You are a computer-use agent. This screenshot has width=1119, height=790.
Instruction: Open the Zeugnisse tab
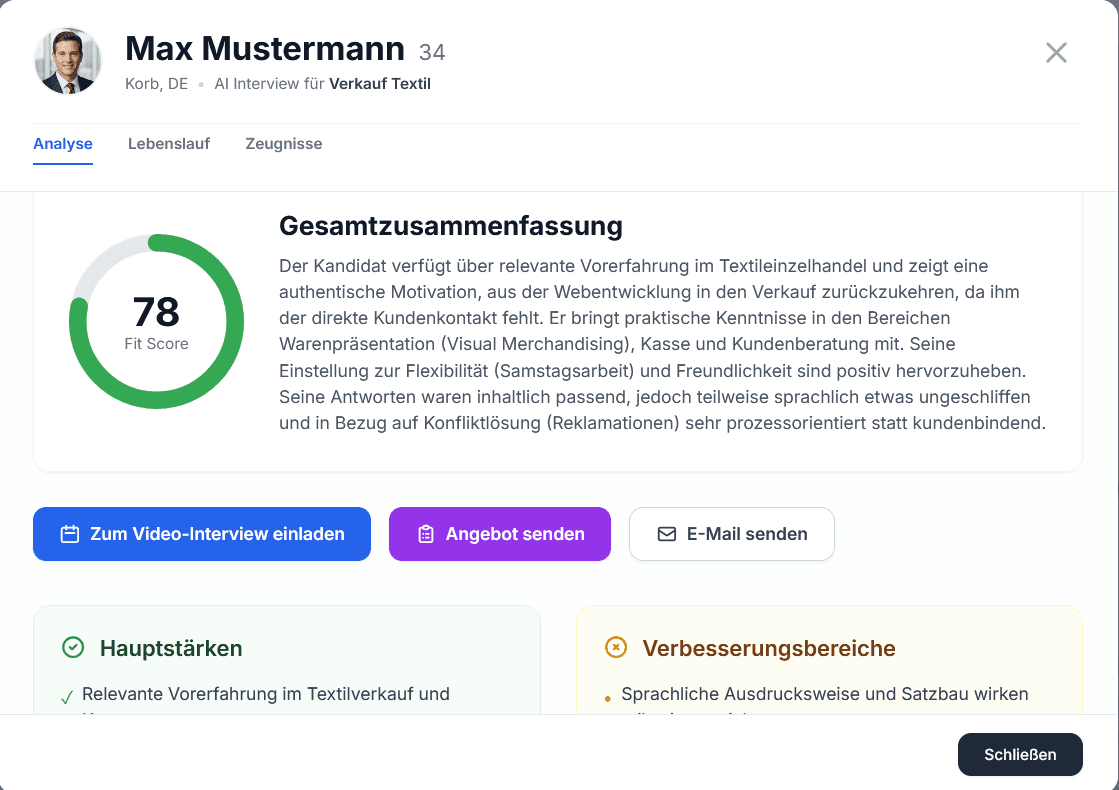pyautogui.click(x=284, y=143)
